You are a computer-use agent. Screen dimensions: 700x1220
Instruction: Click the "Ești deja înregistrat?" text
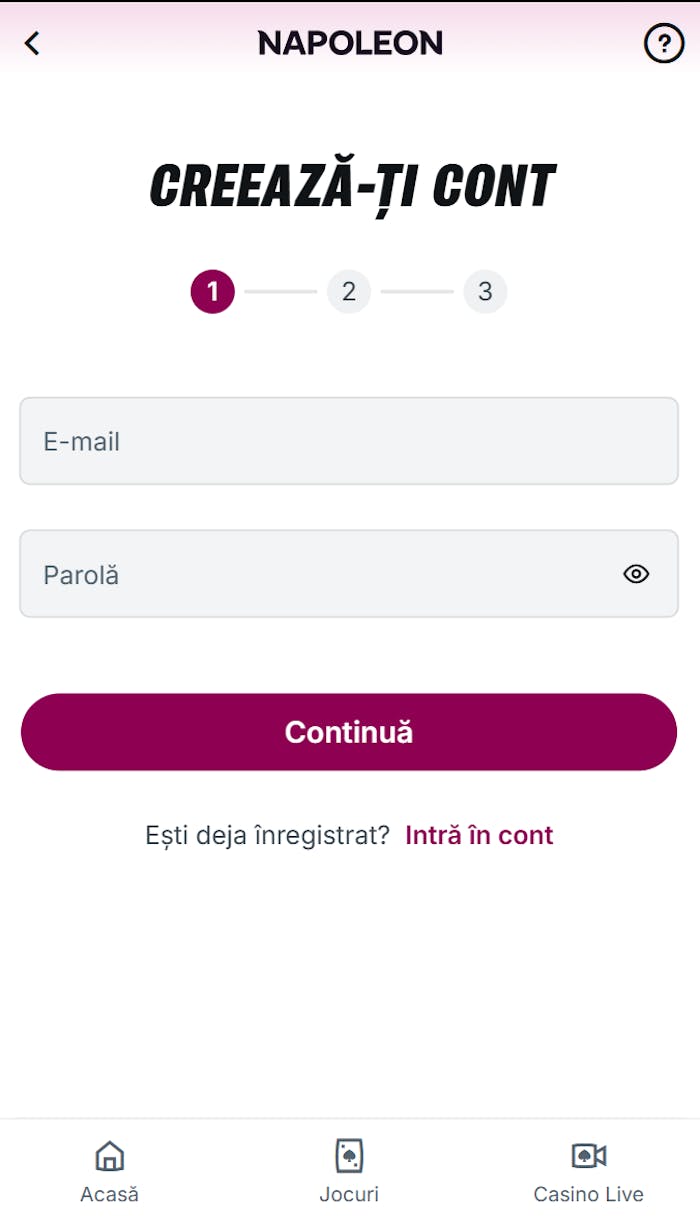click(x=267, y=835)
